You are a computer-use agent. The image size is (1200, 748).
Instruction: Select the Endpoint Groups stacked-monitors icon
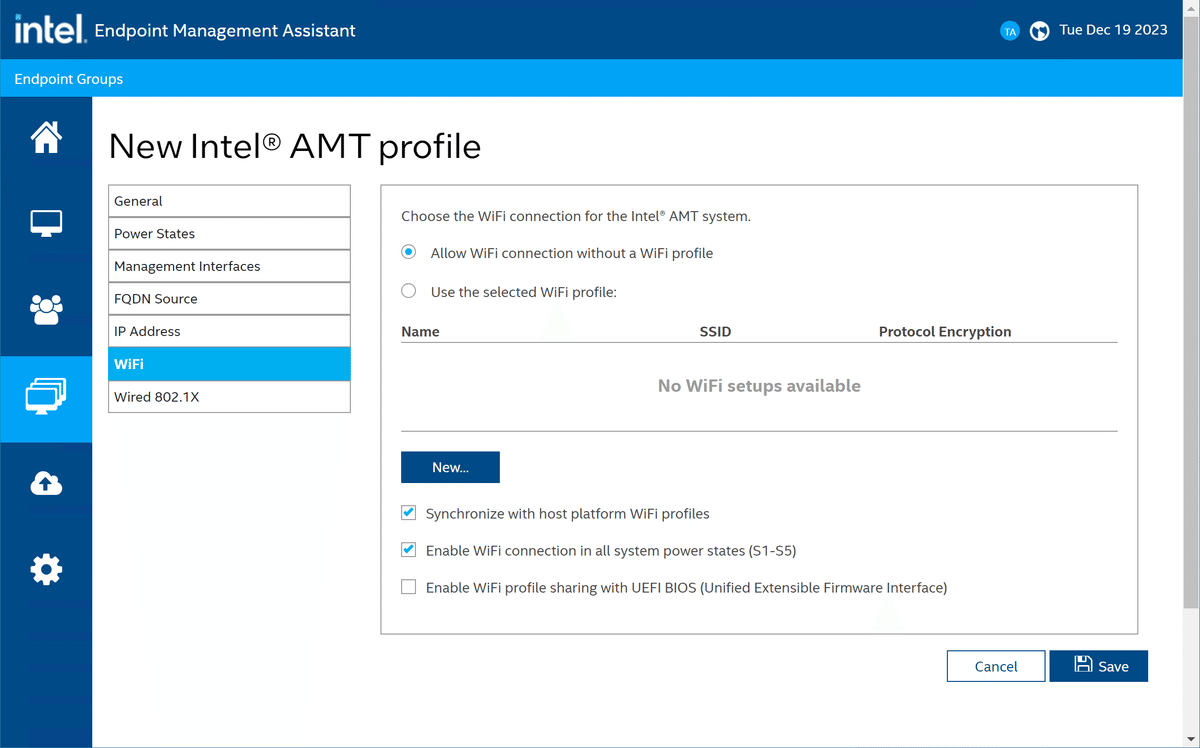46,397
